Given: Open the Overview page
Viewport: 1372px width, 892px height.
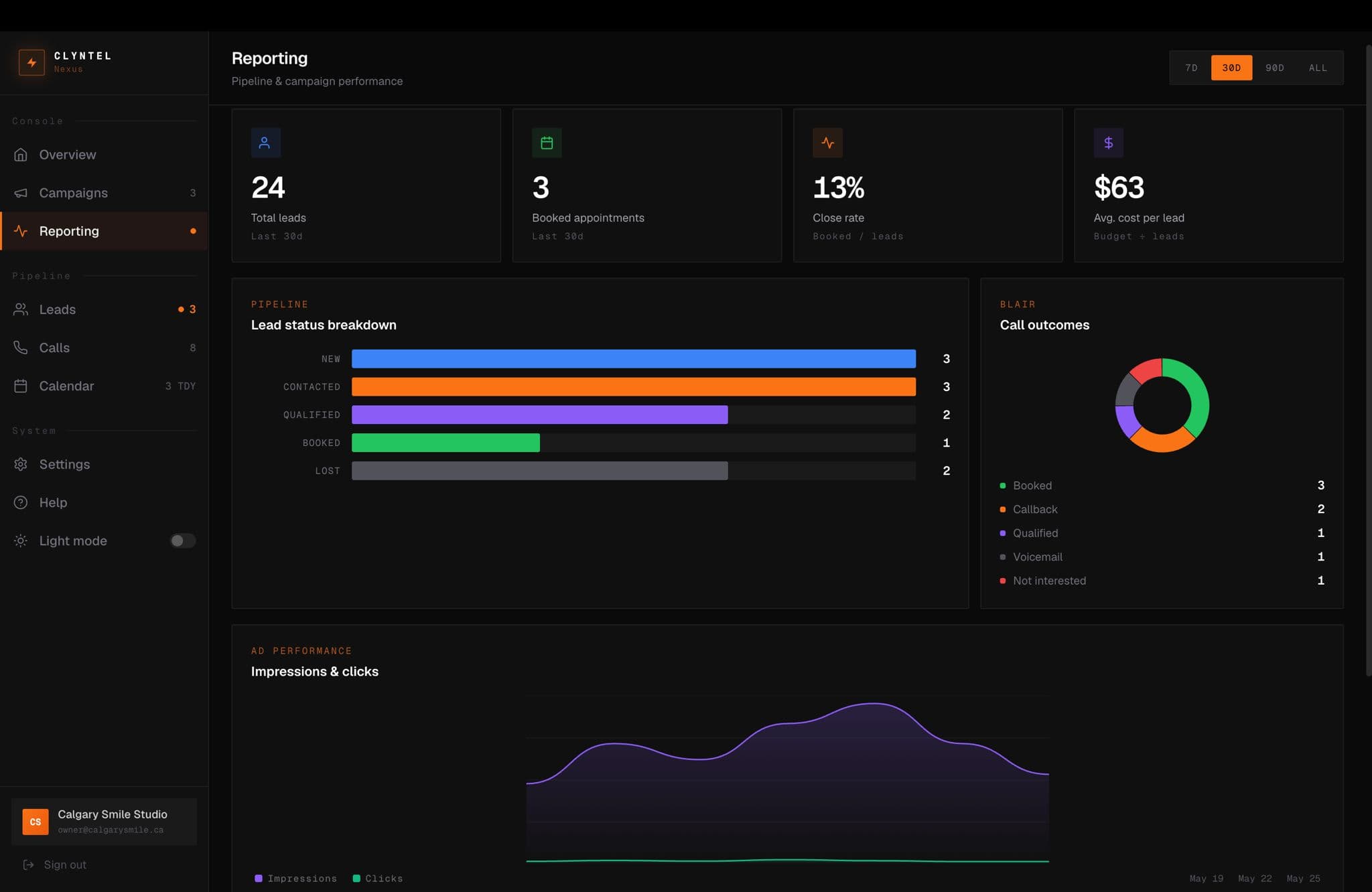Looking at the screenshot, I should click(x=104, y=155).
